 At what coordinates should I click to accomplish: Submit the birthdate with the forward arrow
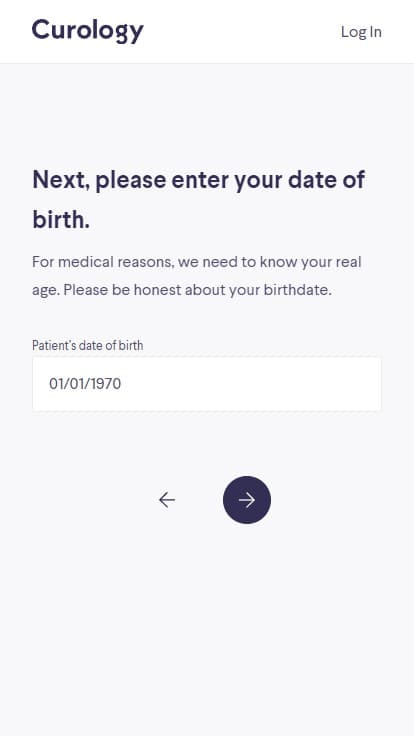point(247,500)
